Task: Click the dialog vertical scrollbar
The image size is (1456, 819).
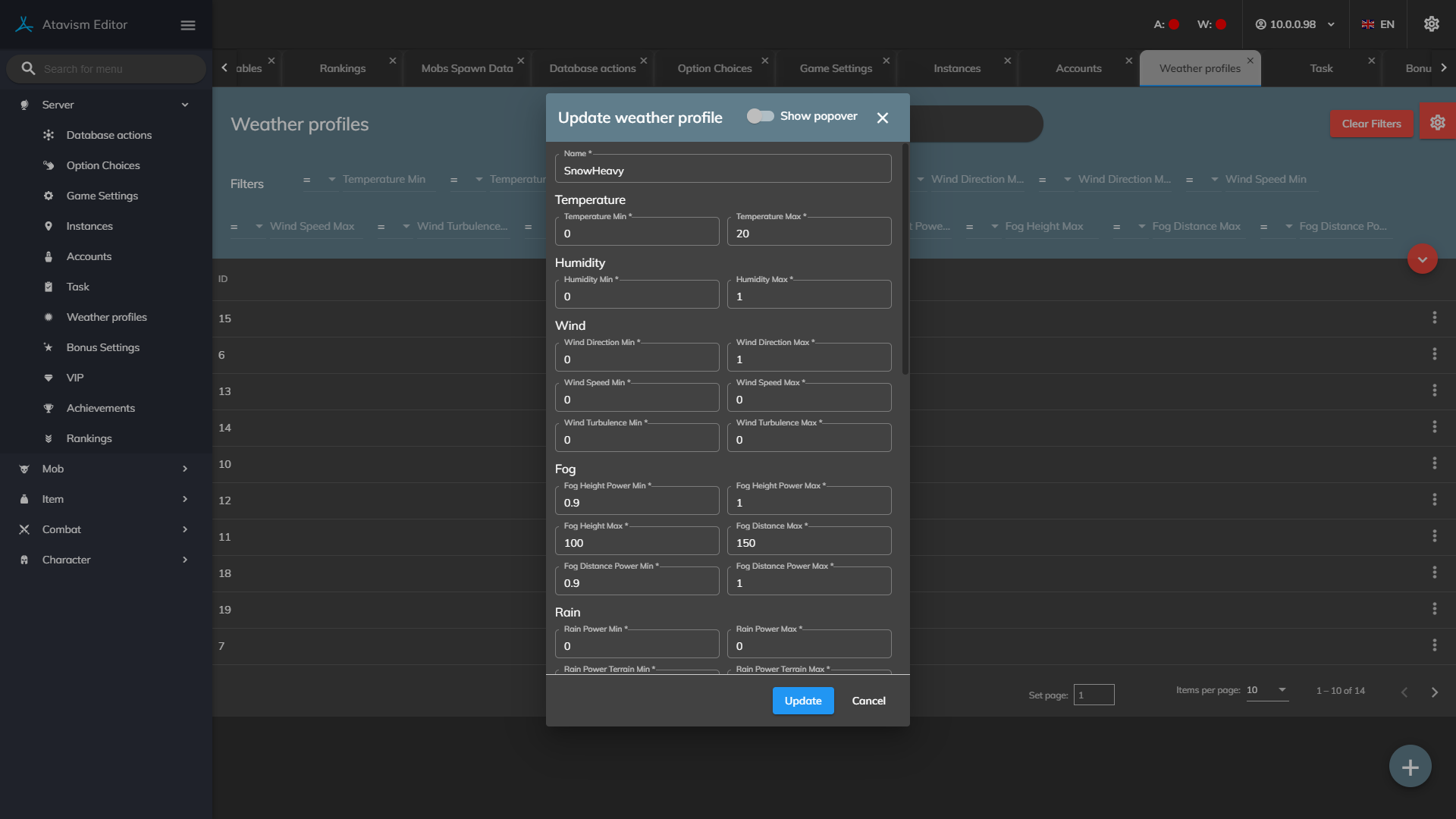Action: (905, 258)
